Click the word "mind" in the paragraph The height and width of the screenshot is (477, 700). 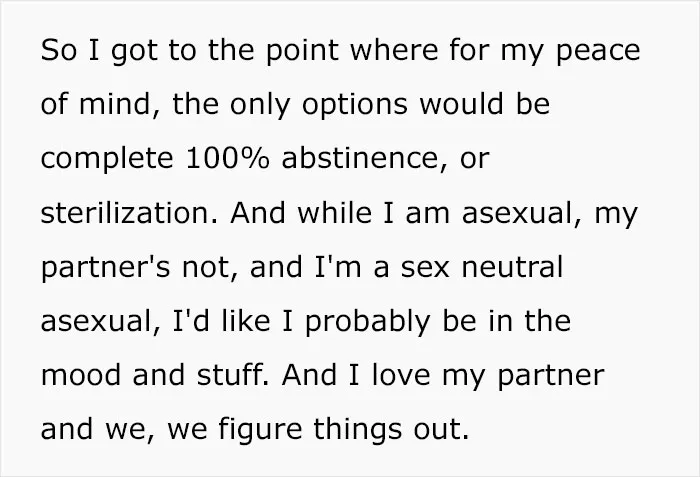tap(115, 104)
